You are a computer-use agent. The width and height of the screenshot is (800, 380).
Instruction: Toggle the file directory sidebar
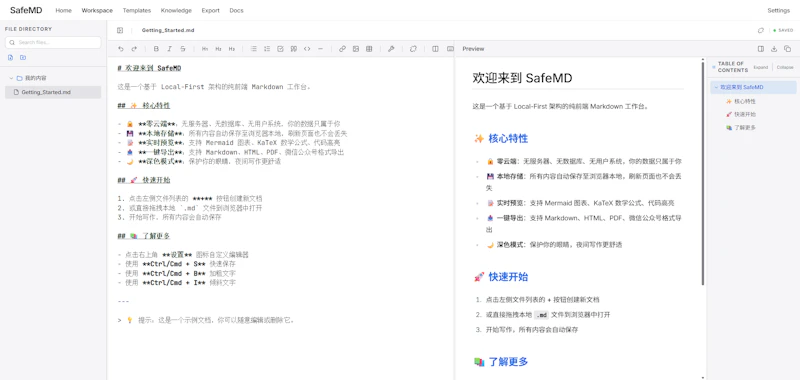120,31
